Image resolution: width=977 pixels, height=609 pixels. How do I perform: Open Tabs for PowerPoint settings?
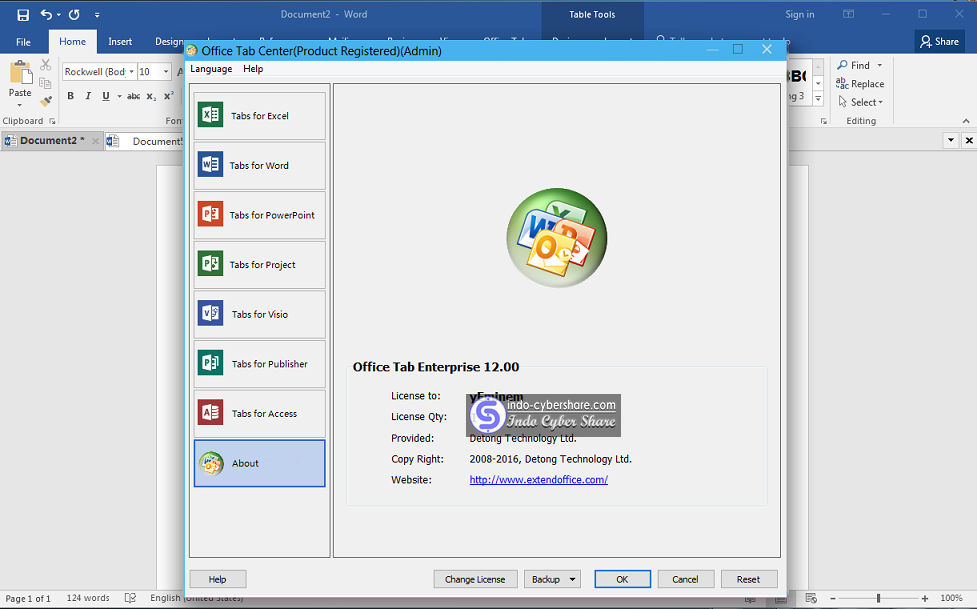[x=259, y=215]
